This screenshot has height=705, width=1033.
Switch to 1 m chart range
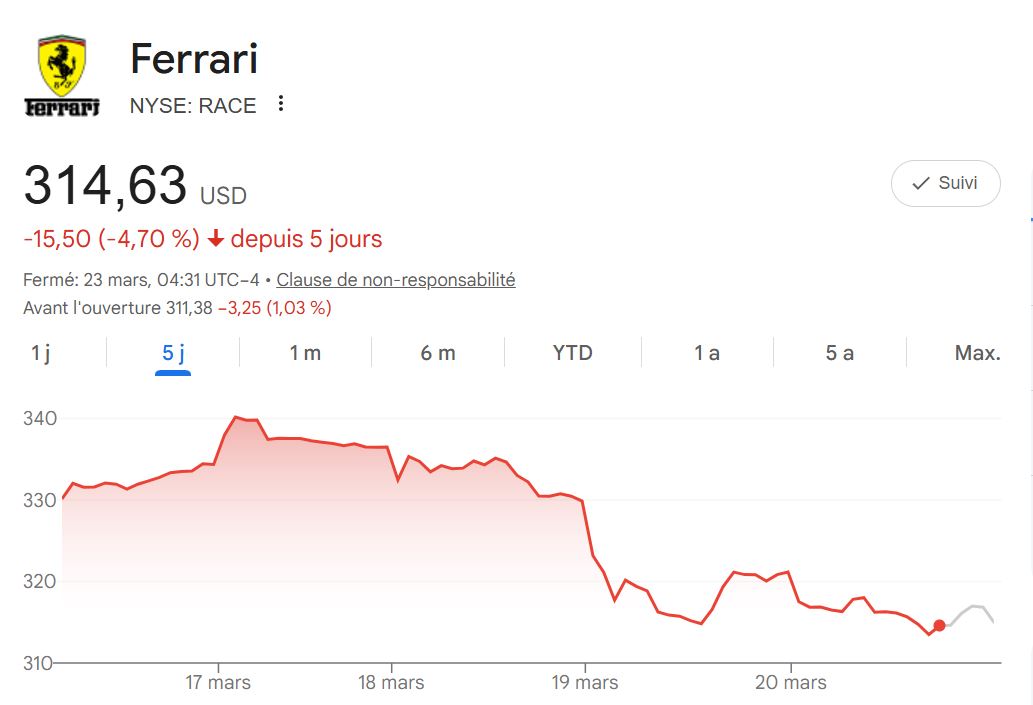[305, 353]
